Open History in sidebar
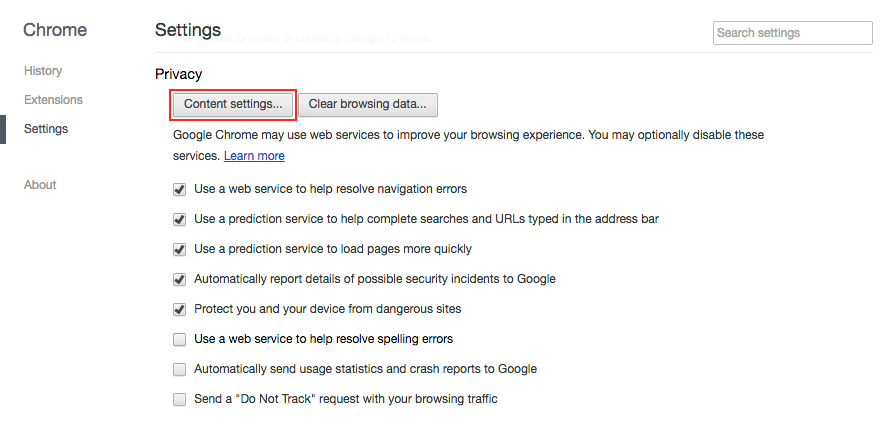Screen dimensions: 895x434 (43, 71)
